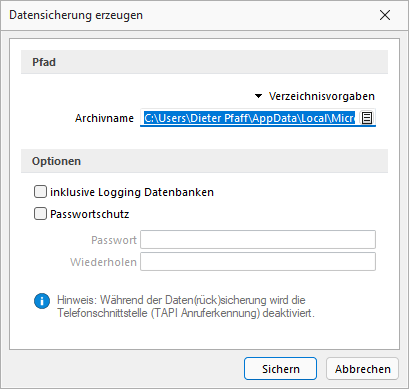Image resolution: width=409 pixels, height=389 pixels.
Task: Click the Archivname label
Action: (x=104, y=118)
